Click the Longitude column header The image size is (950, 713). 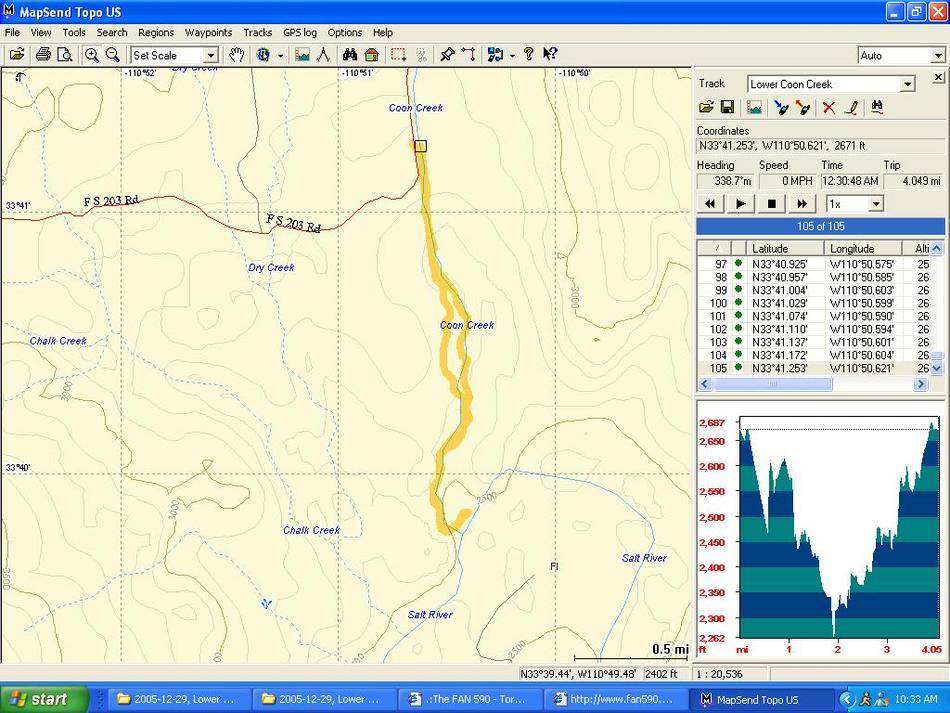(863, 248)
